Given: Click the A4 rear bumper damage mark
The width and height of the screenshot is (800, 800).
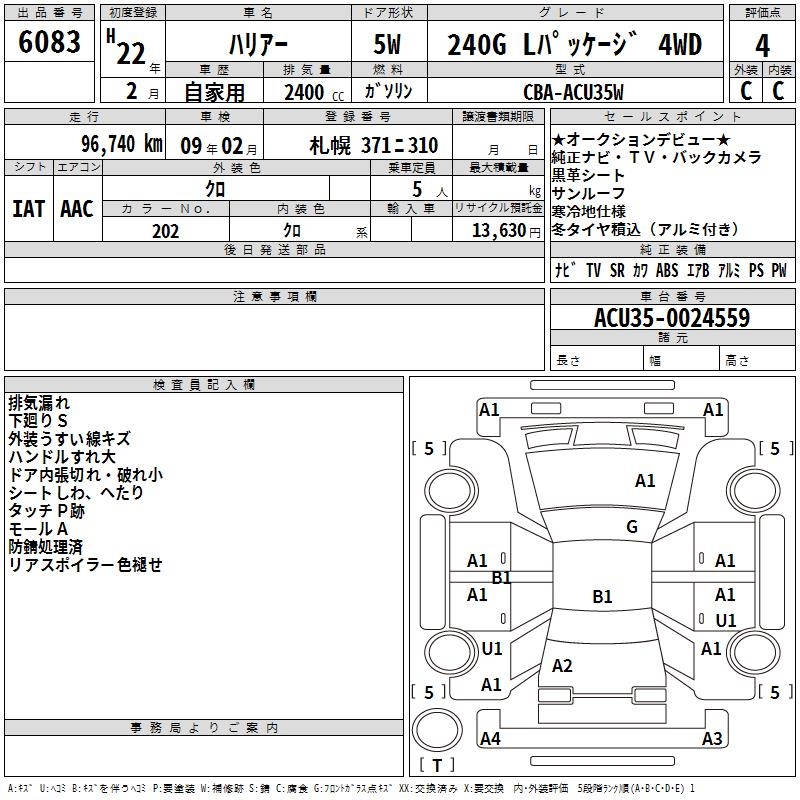Looking at the screenshot, I should point(490,739).
